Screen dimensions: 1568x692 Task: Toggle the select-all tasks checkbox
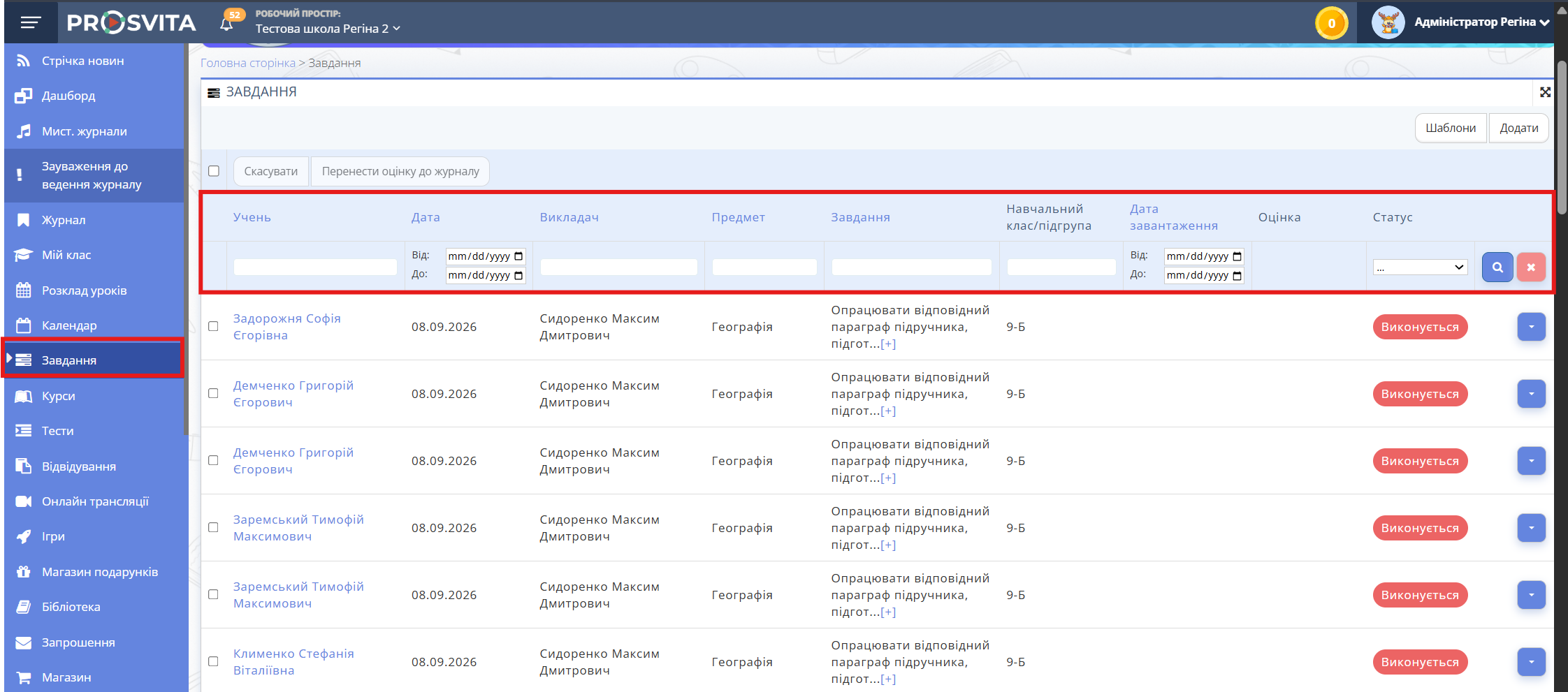pyautogui.click(x=214, y=171)
